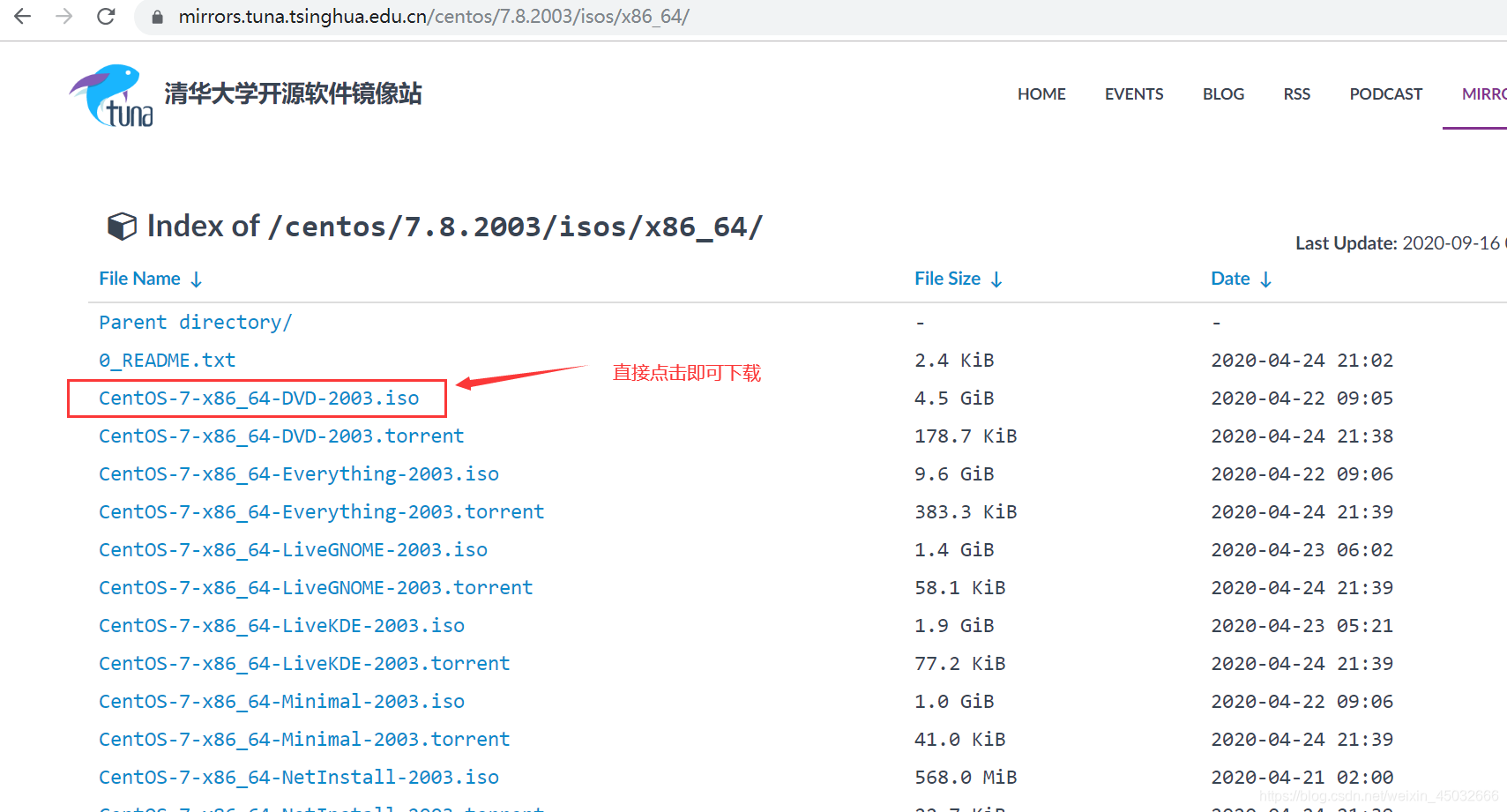This screenshot has width=1507, height=812.
Task: Click the date 2020-04-21 02:00
Action: [1302, 778]
